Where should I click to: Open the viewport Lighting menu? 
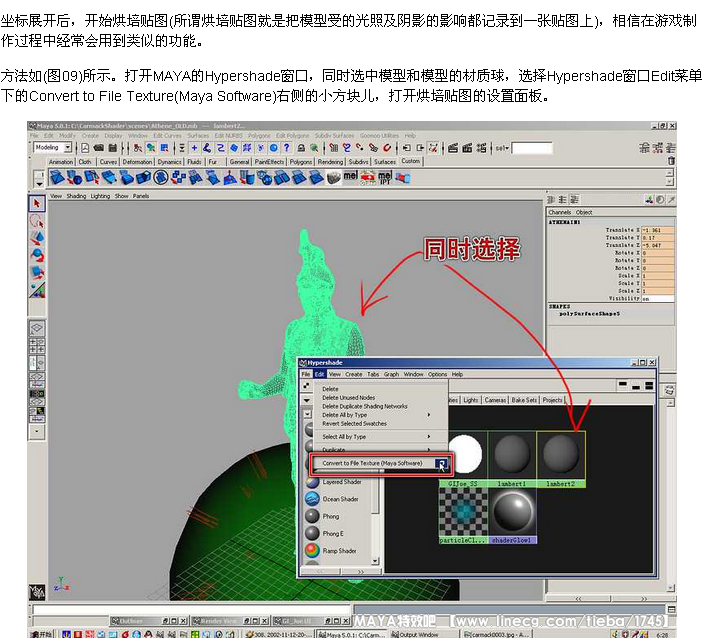pyautogui.click(x=100, y=196)
